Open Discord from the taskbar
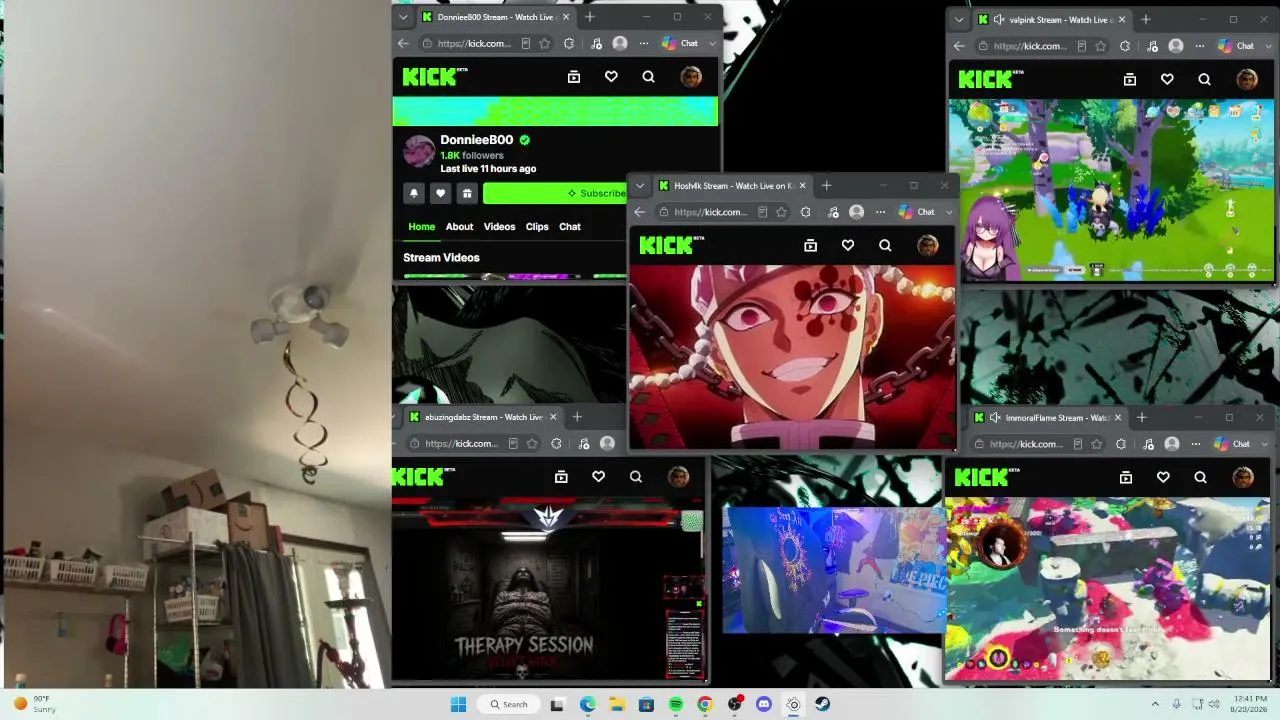 coord(764,704)
